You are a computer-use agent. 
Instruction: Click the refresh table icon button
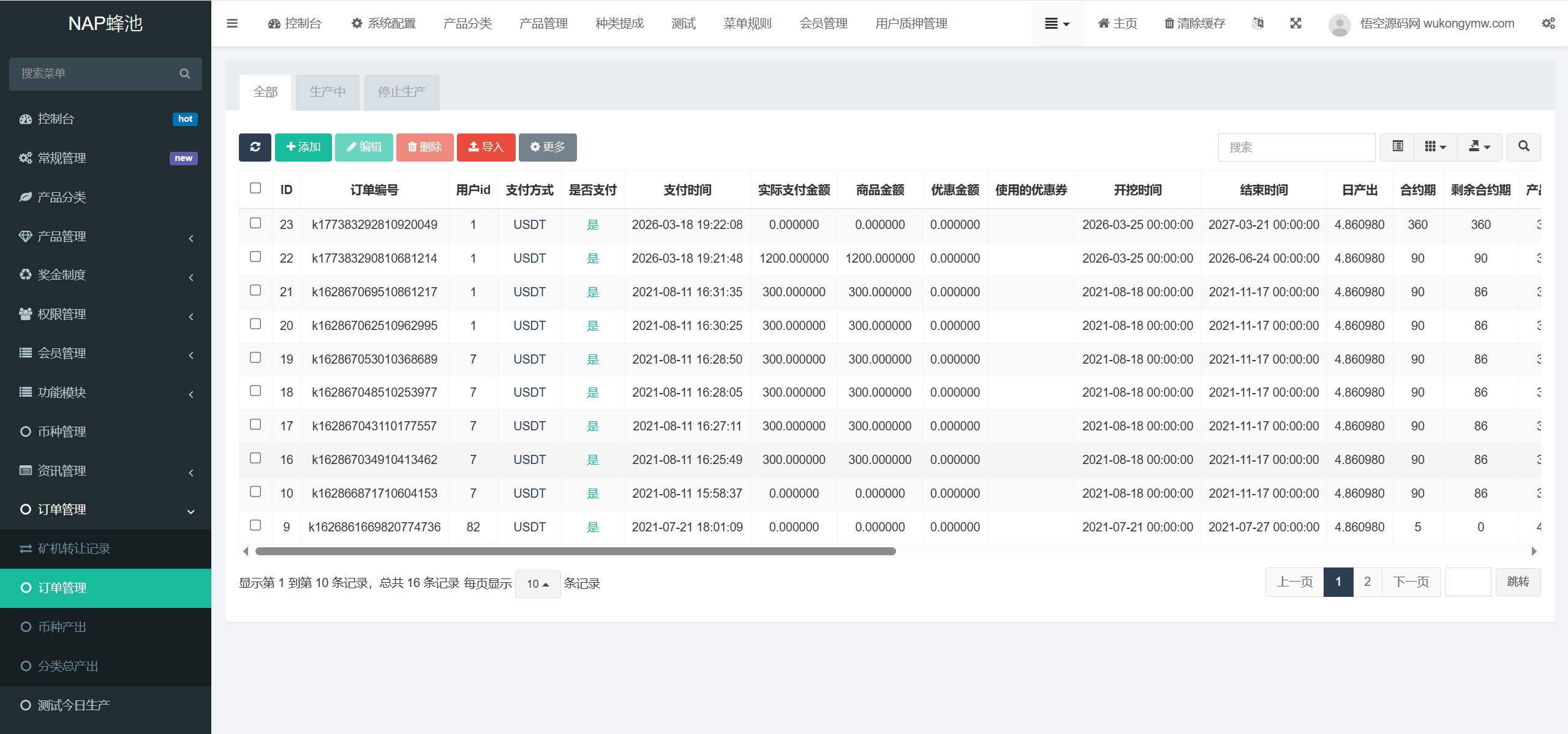tap(255, 147)
